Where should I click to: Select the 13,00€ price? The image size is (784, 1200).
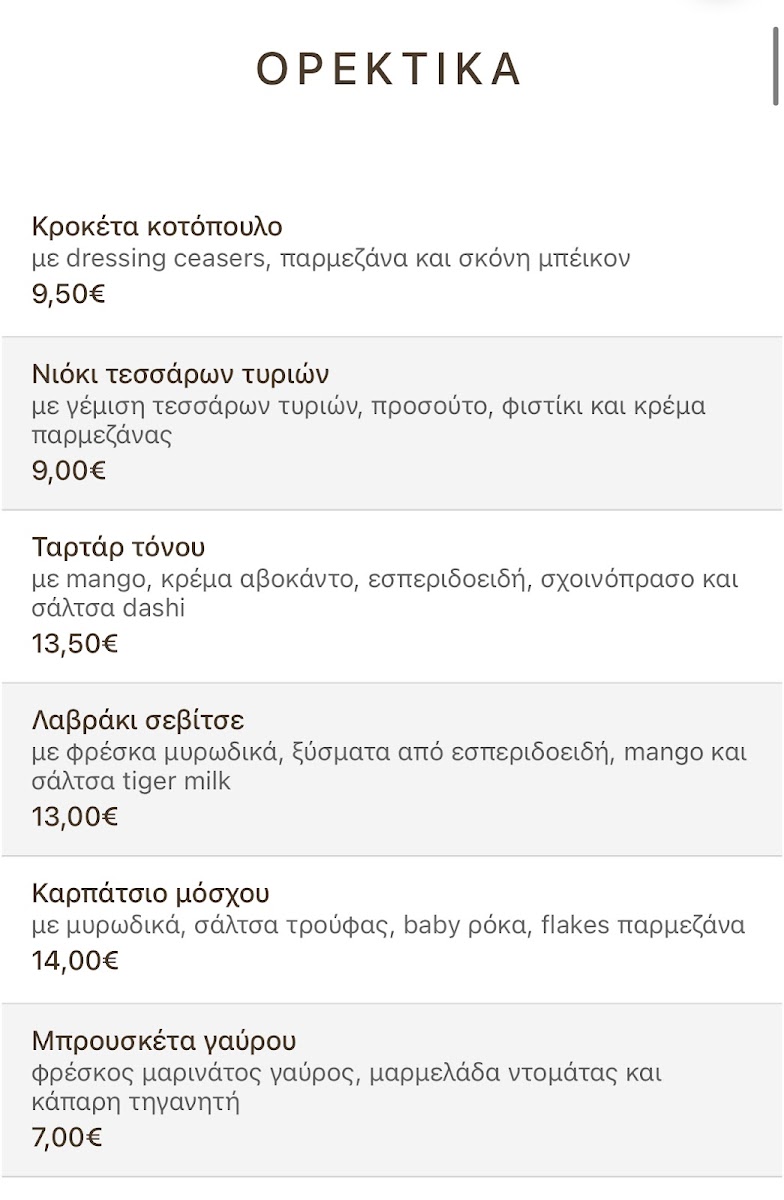click(x=75, y=816)
